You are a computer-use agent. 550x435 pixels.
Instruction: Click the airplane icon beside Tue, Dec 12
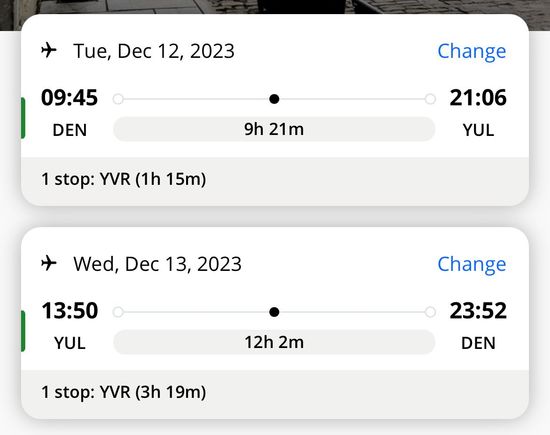tap(49, 50)
